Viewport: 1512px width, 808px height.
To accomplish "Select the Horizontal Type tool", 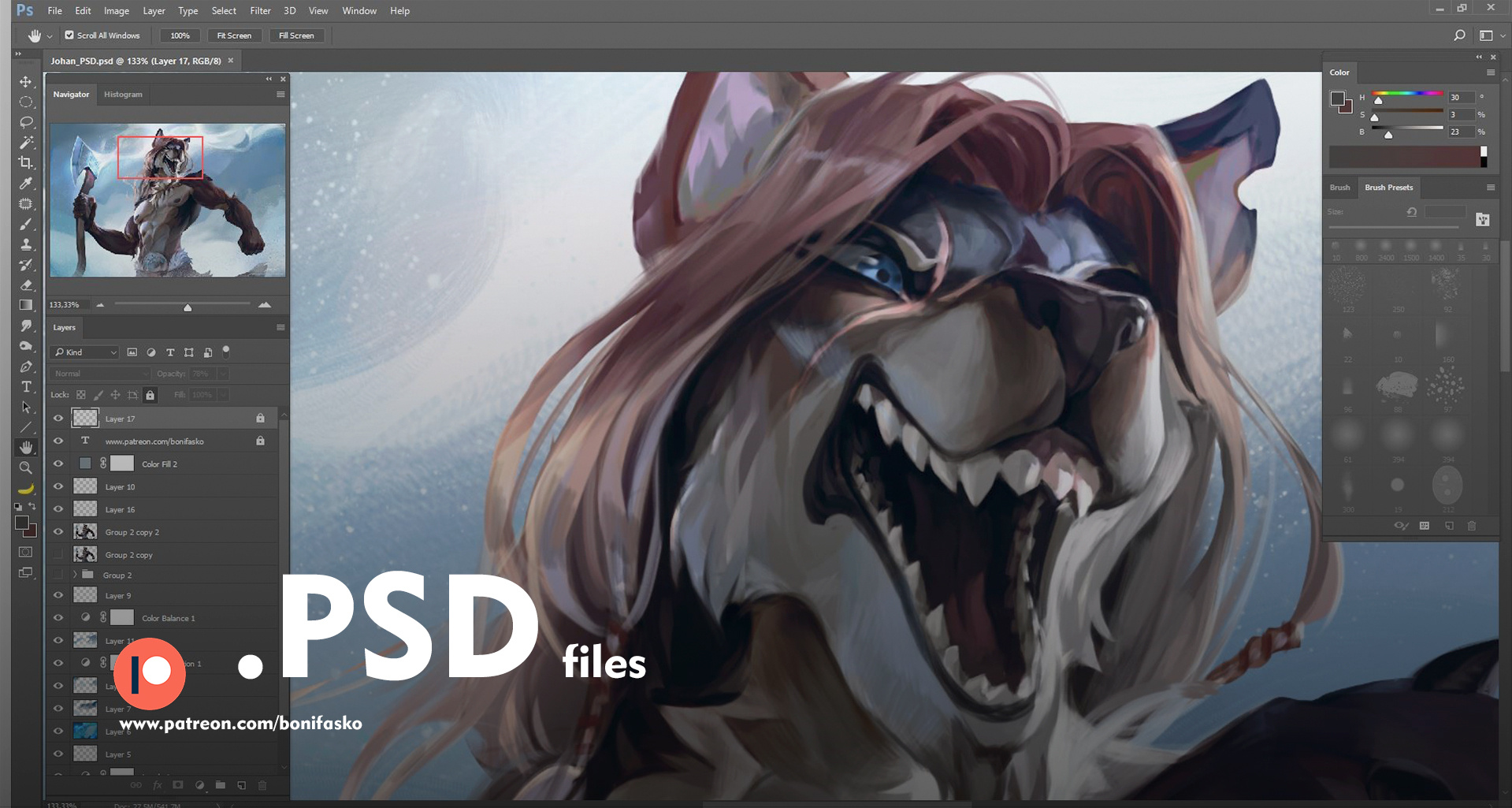I will 26,387.
